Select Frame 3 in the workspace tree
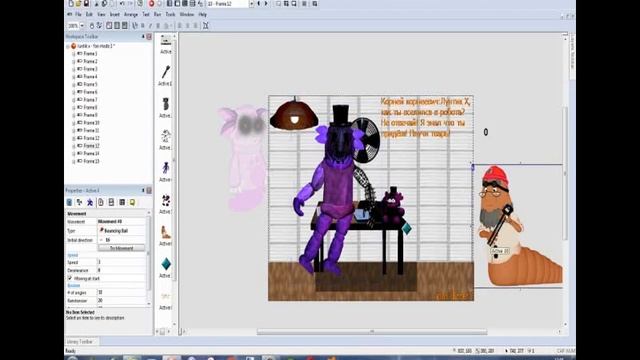Viewport: 640px width, 360px height. click(x=90, y=69)
